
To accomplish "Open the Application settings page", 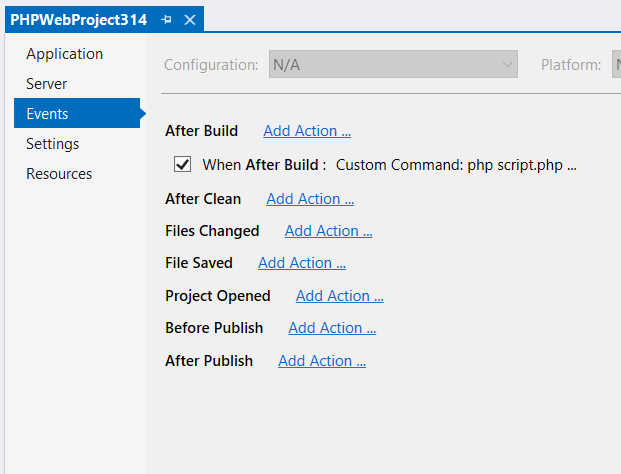I will point(64,54).
